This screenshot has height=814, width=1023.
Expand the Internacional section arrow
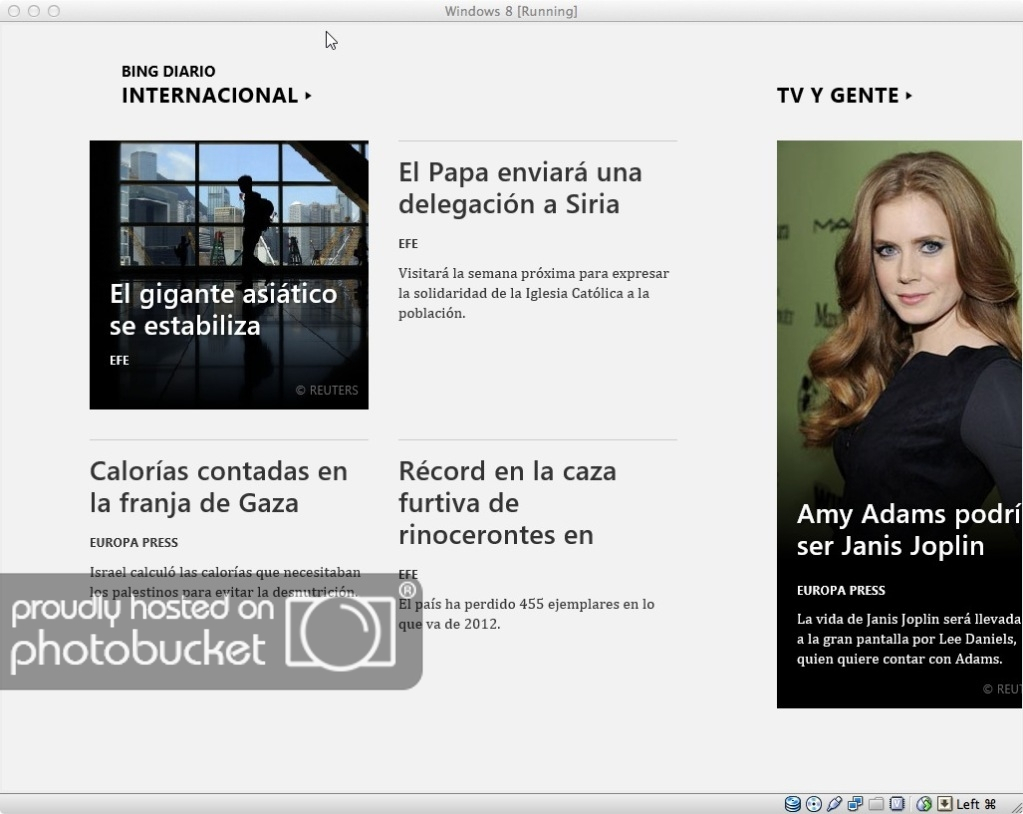click(x=309, y=96)
